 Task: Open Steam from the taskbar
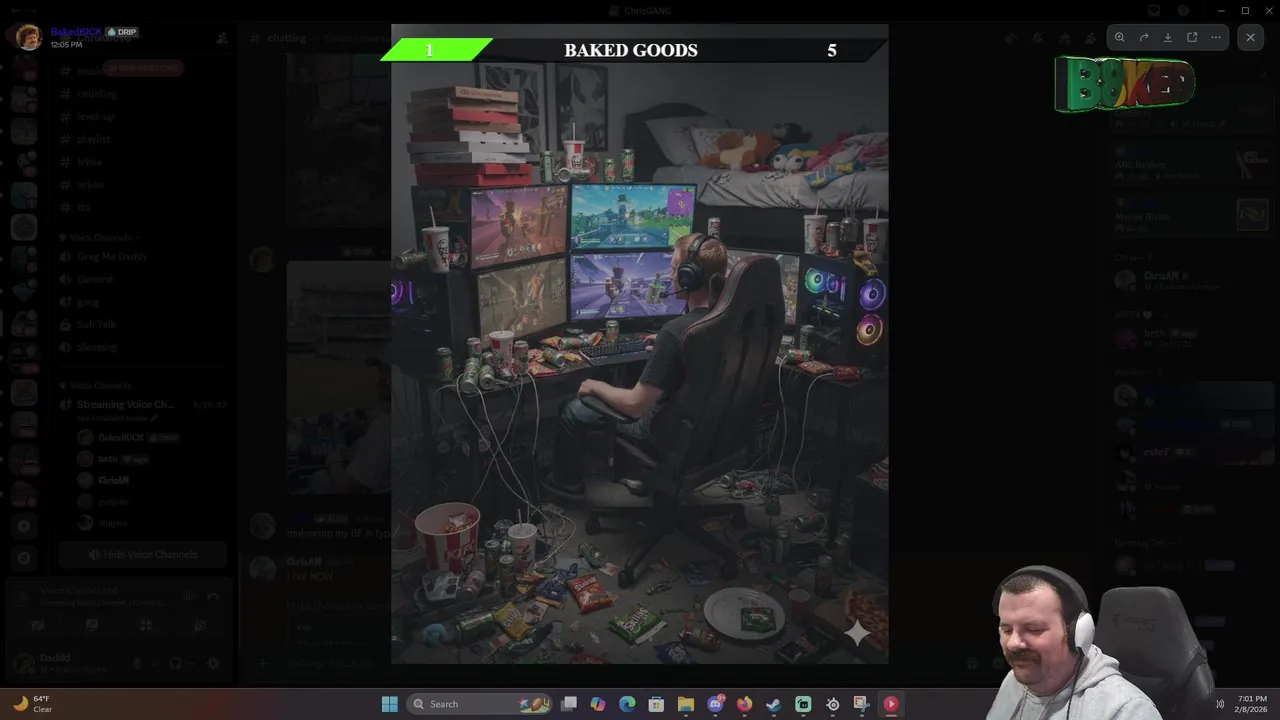pos(773,704)
